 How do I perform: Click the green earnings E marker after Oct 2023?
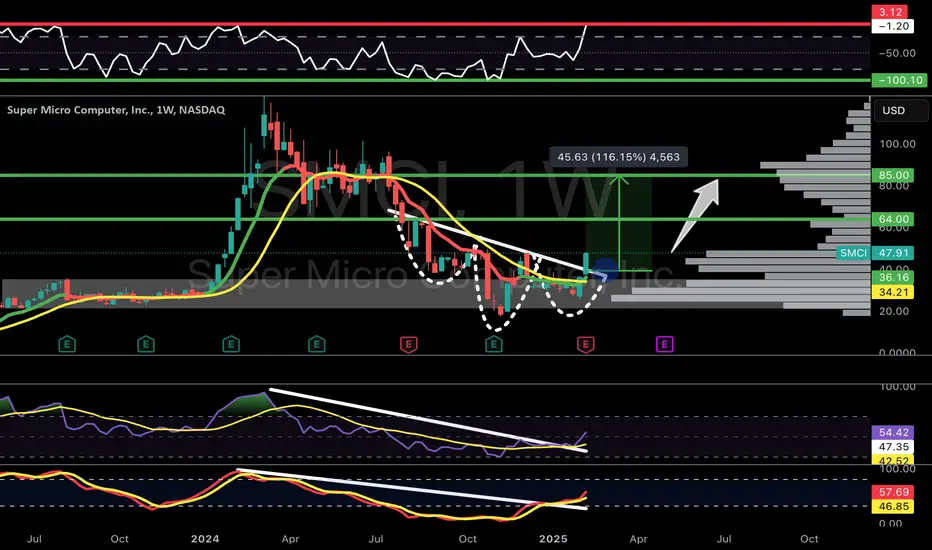tap(146, 344)
